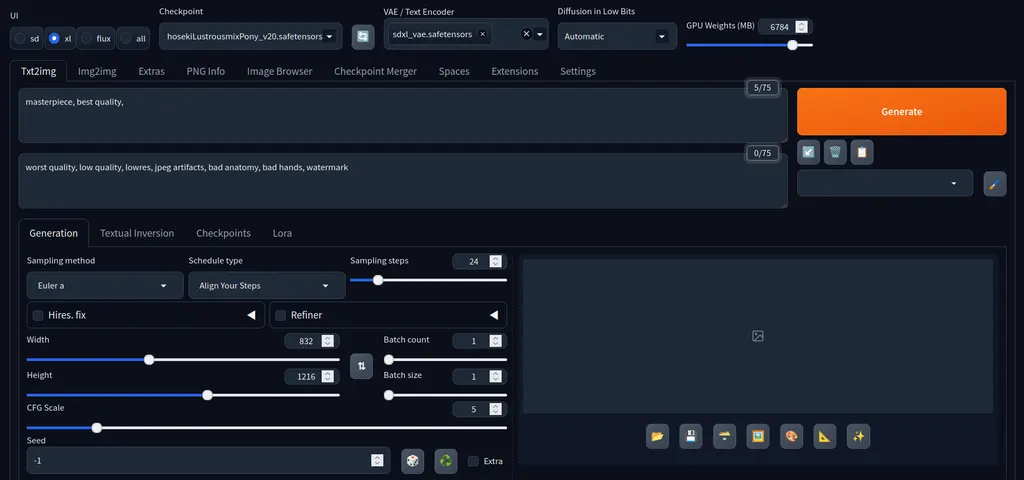Open the Sampling method dropdown

pos(105,285)
